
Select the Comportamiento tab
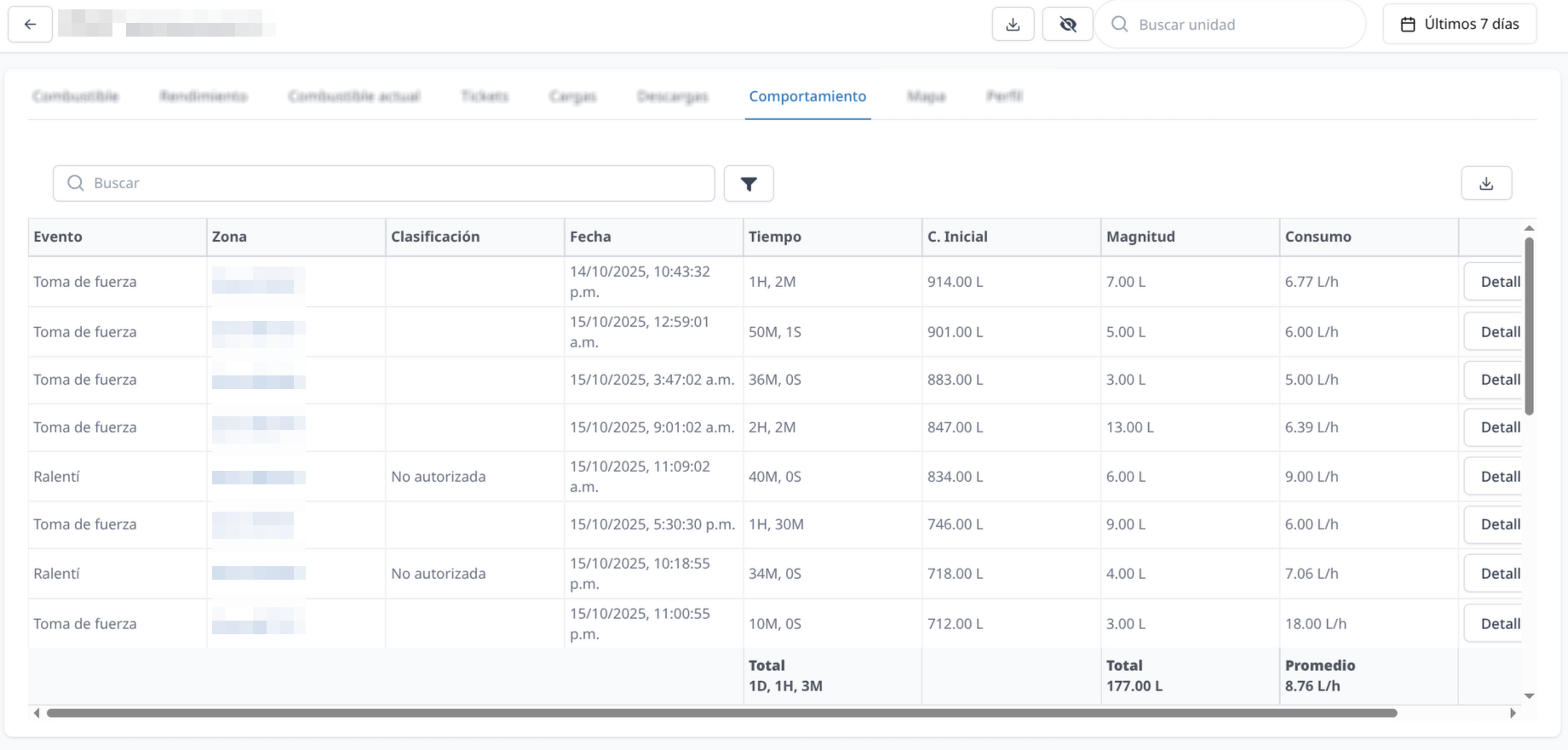tap(807, 96)
